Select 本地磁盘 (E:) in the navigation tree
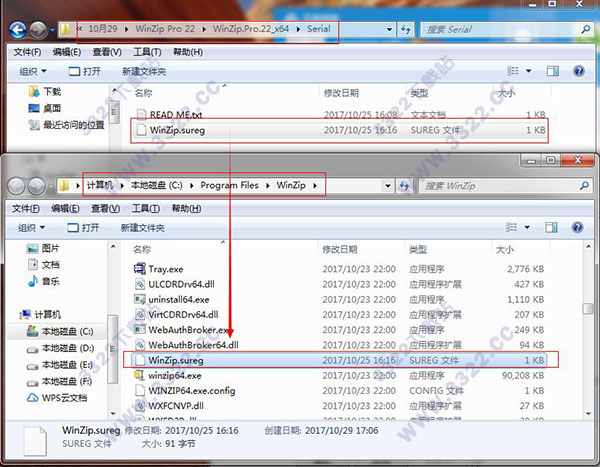Screen dimensions: 600x467 [60, 365]
